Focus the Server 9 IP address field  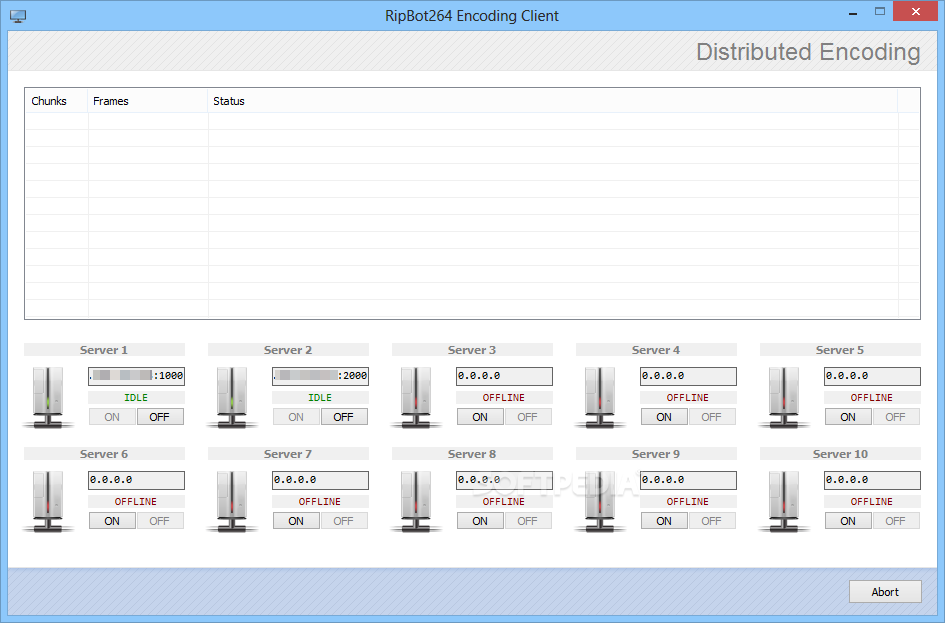[688, 480]
